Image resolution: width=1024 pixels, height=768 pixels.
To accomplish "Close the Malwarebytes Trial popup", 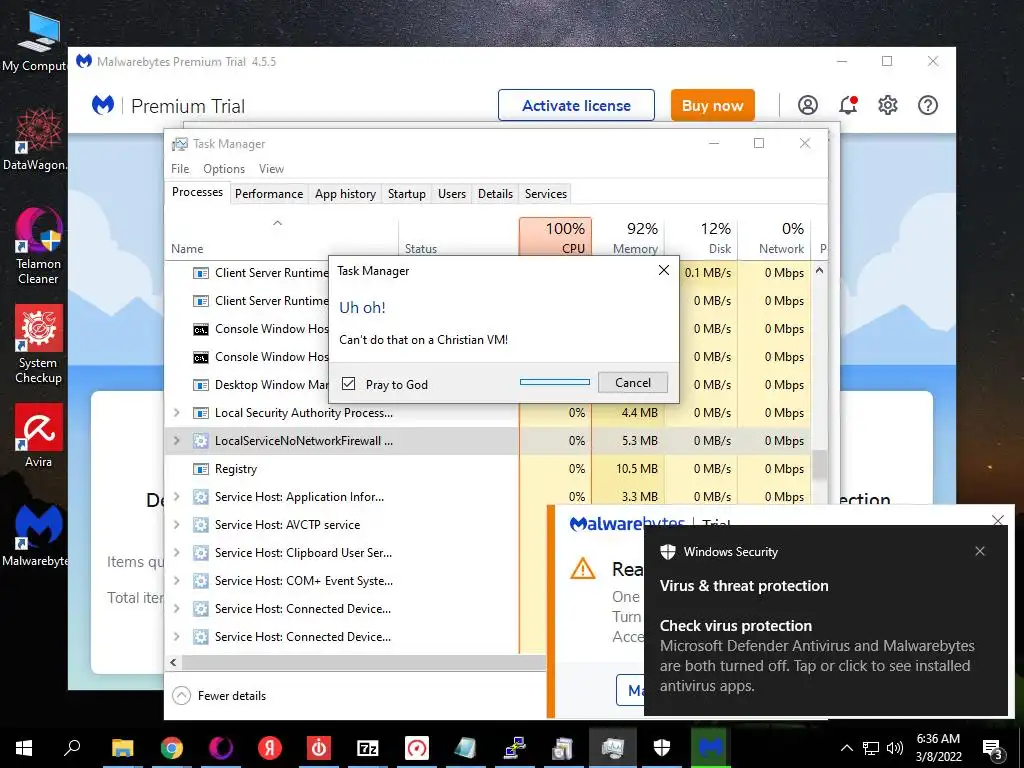I will tap(998, 520).
